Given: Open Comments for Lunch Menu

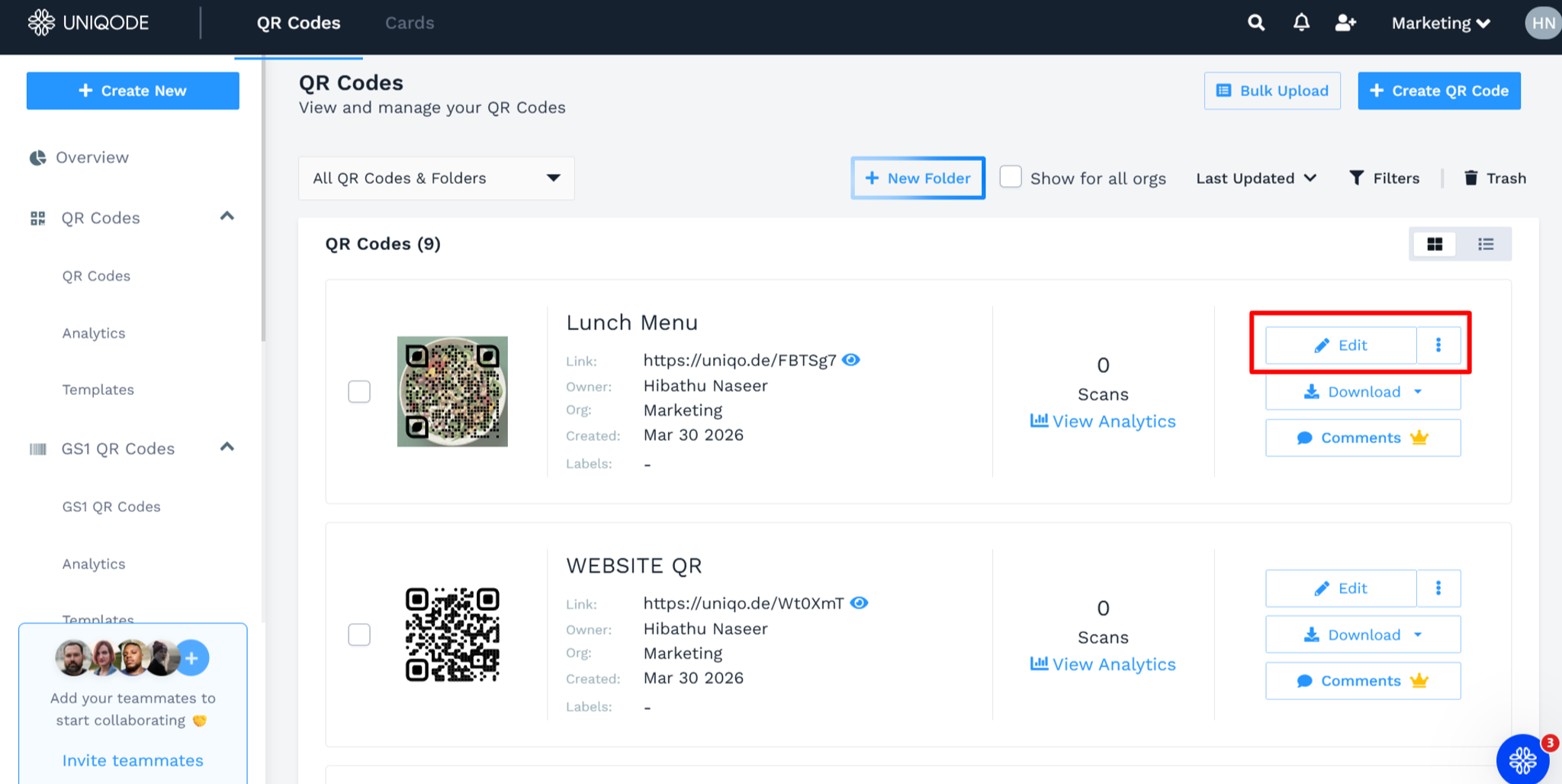Looking at the screenshot, I should click(x=1363, y=438).
